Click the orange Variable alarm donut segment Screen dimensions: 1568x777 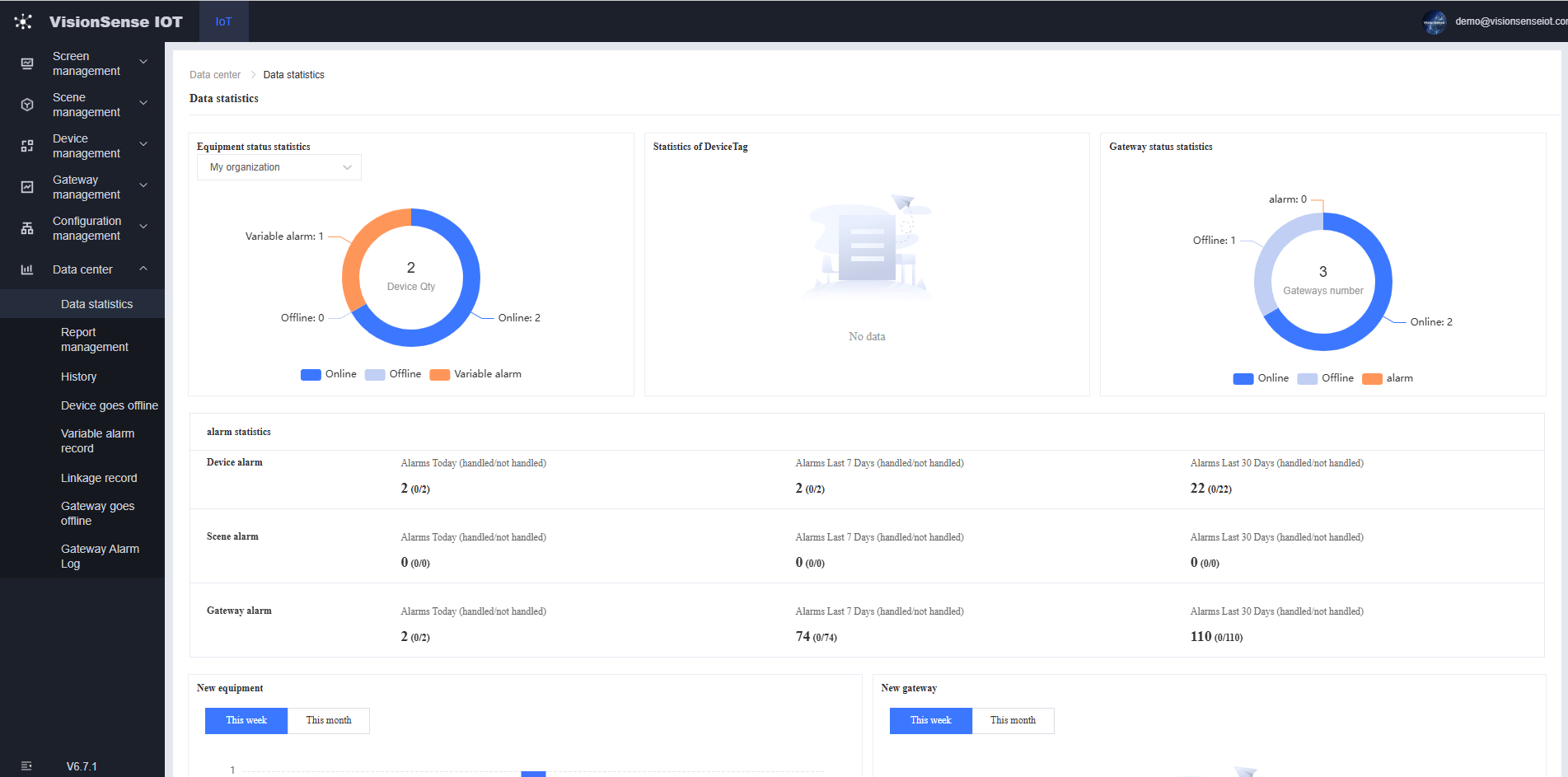[x=356, y=247]
